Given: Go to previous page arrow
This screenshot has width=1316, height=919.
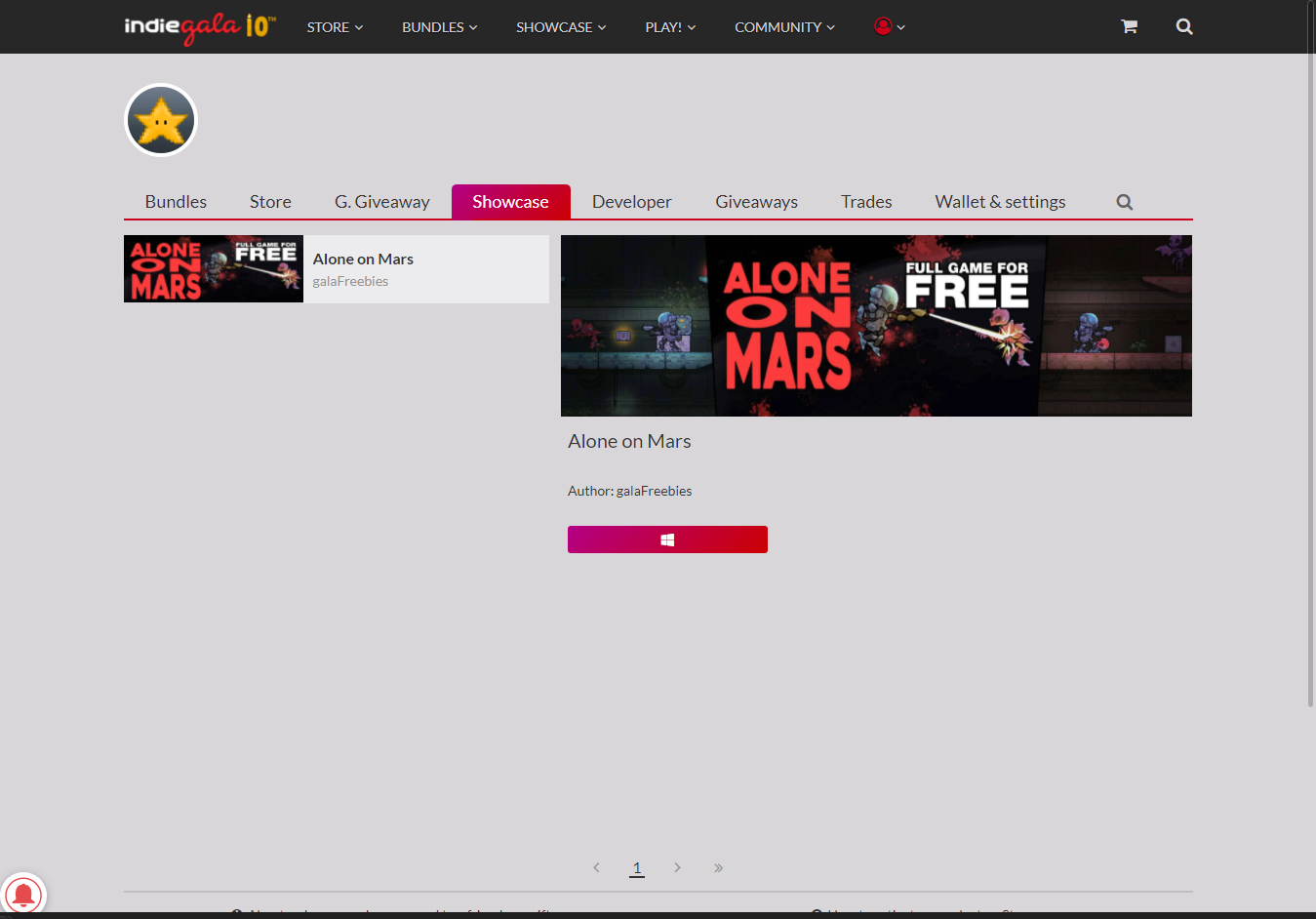Looking at the screenshot, I should tap(596, 867).
